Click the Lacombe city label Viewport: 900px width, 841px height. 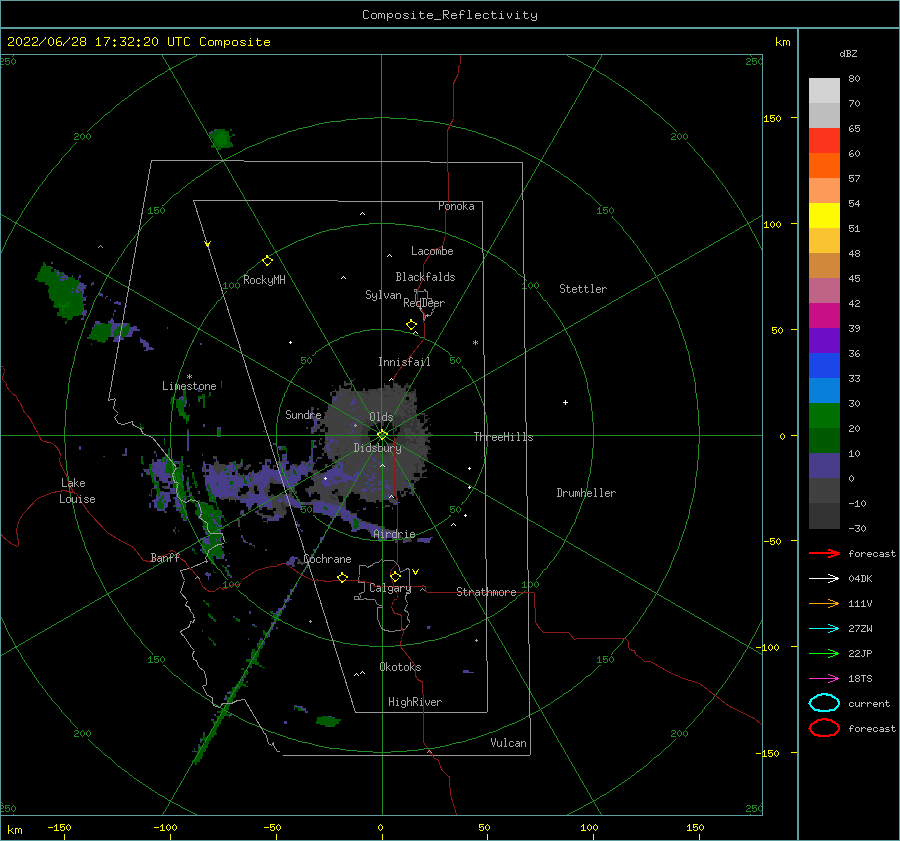pos(432,251)
